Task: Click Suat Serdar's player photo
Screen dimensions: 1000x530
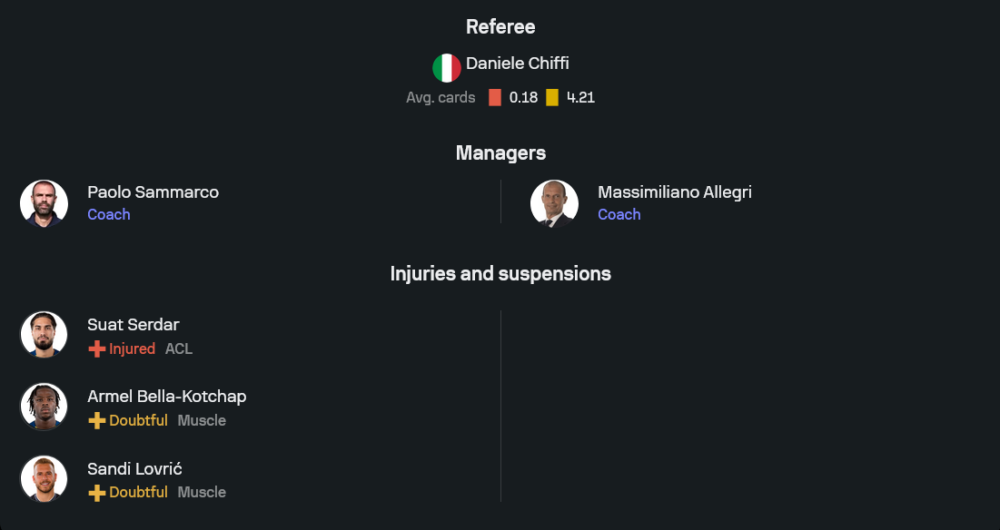Action: pos(44,335)
